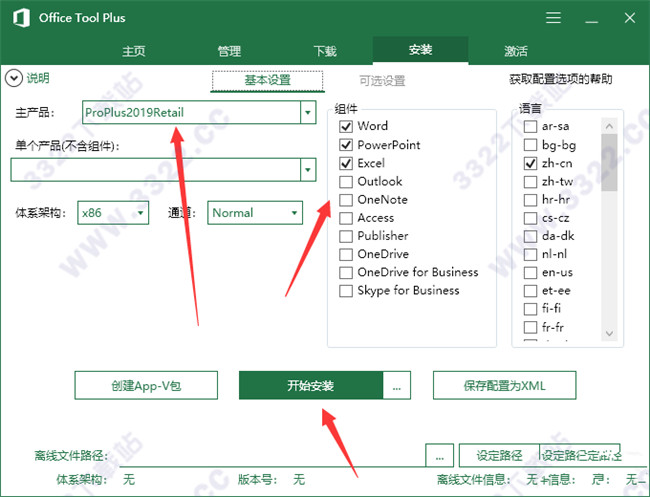The height and width of the screenshot is (497, 650).
Task: Check the hr-hr language checkbox
Action: point(530,200)
